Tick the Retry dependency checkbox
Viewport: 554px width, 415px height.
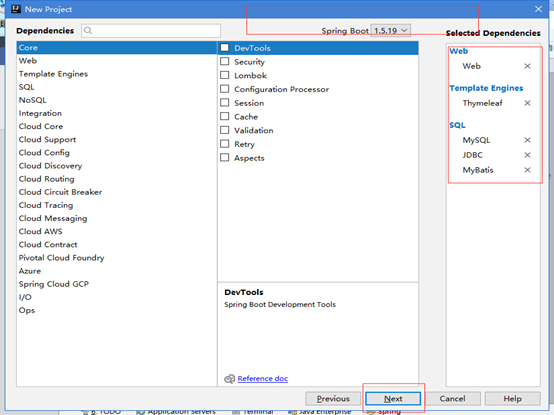pyautogui.click(x=225, y=144)
